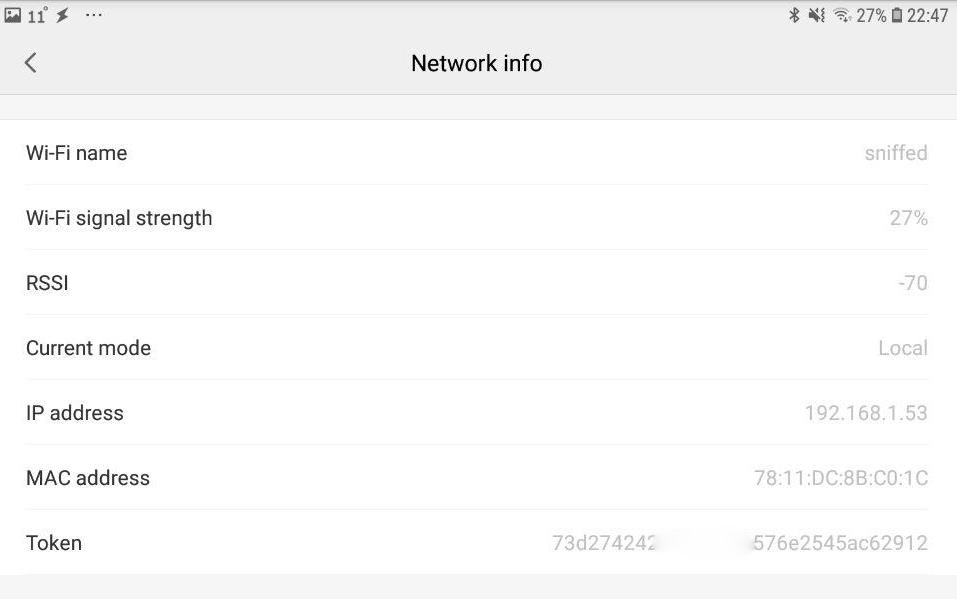Tap the 11° temperature notification
The image size is (957, 599).
37,15
